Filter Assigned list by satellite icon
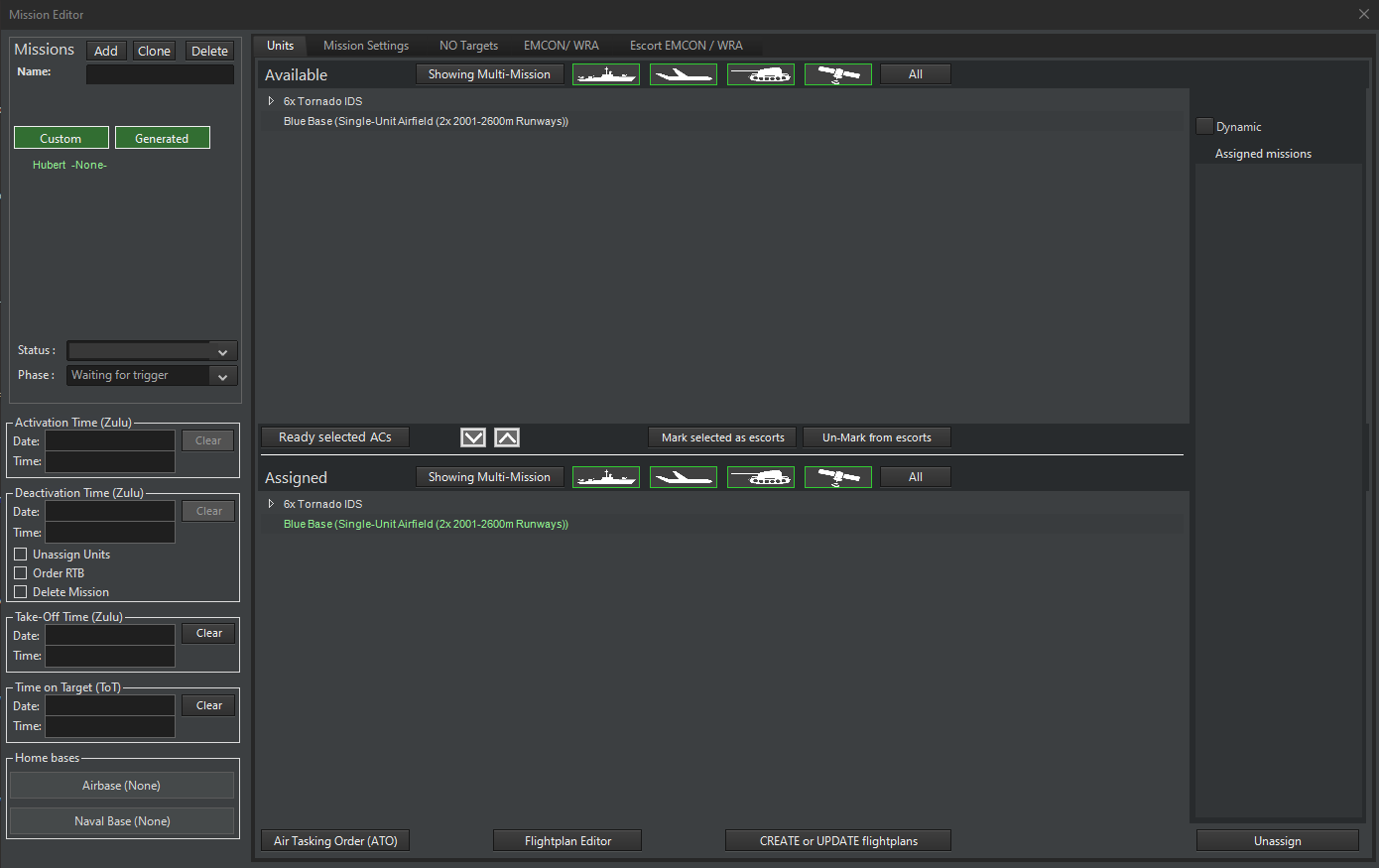 click(x=838, y=477)
